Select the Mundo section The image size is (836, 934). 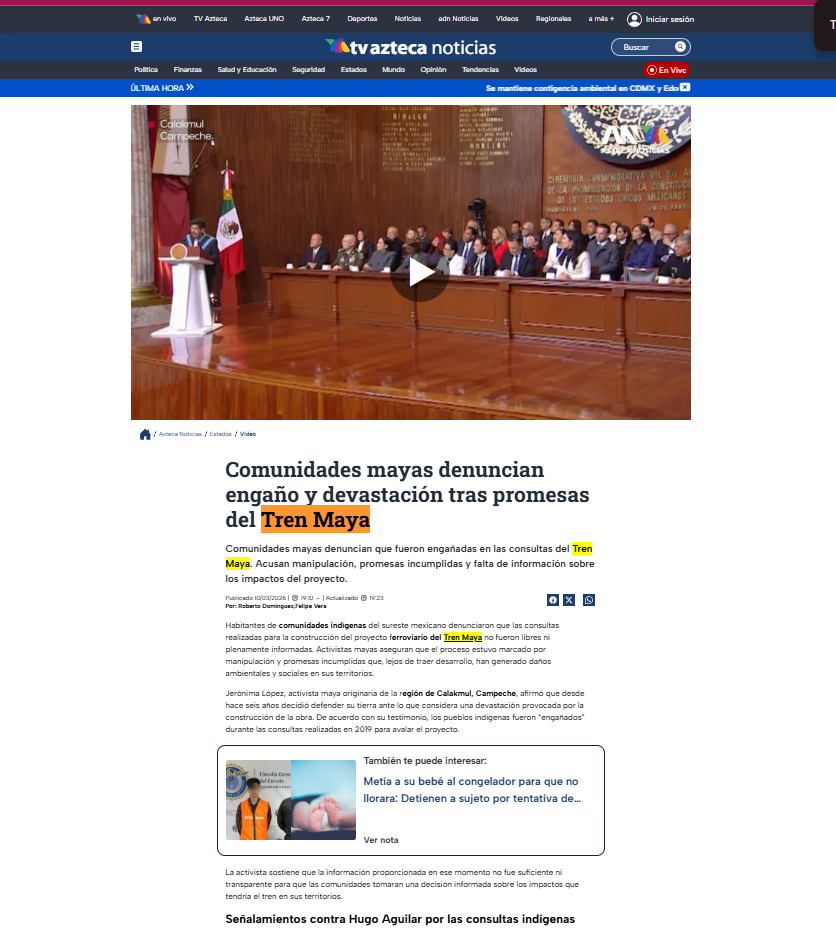(393, 70)
